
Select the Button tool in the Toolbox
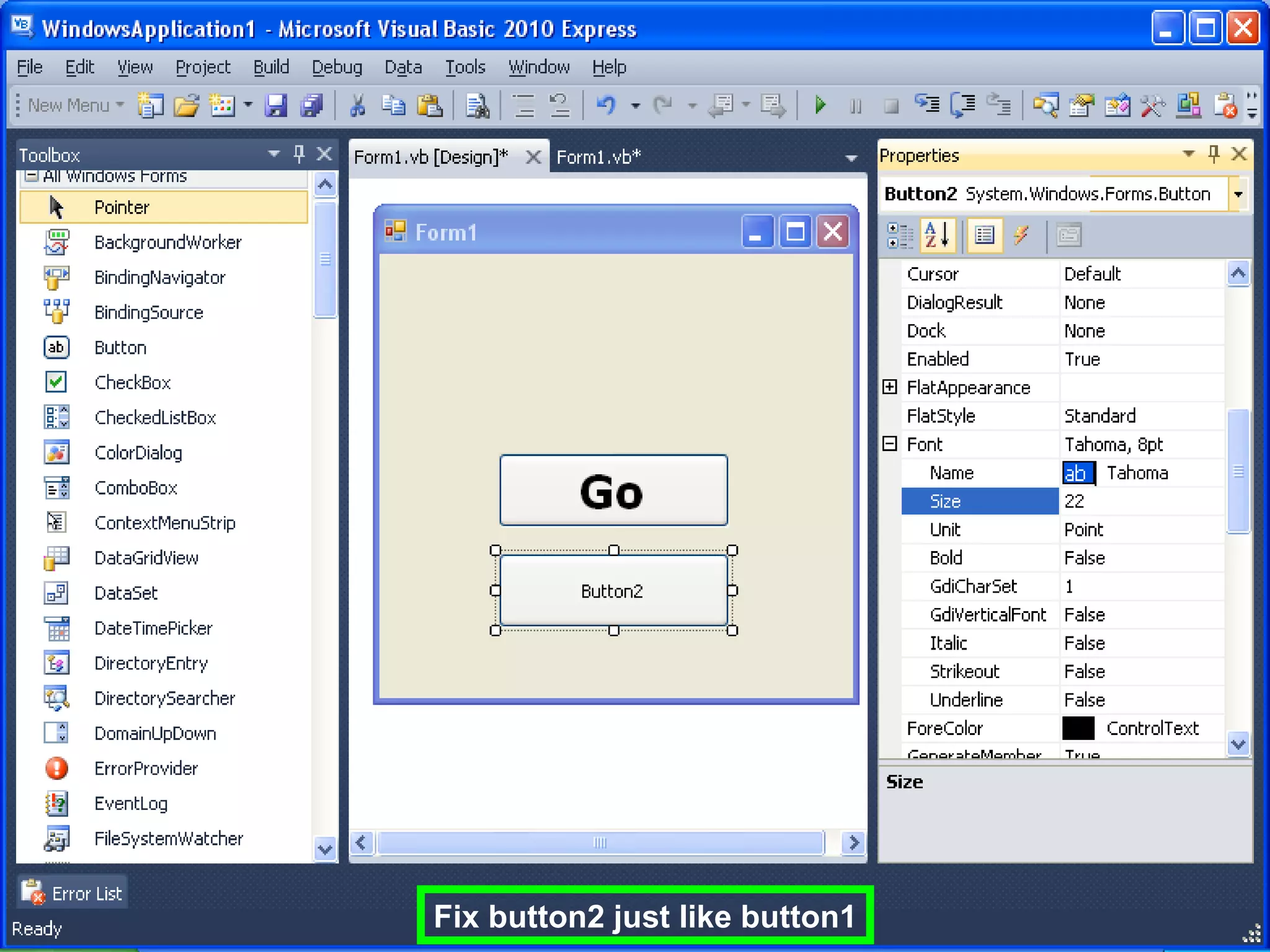(x=120, y=348)
